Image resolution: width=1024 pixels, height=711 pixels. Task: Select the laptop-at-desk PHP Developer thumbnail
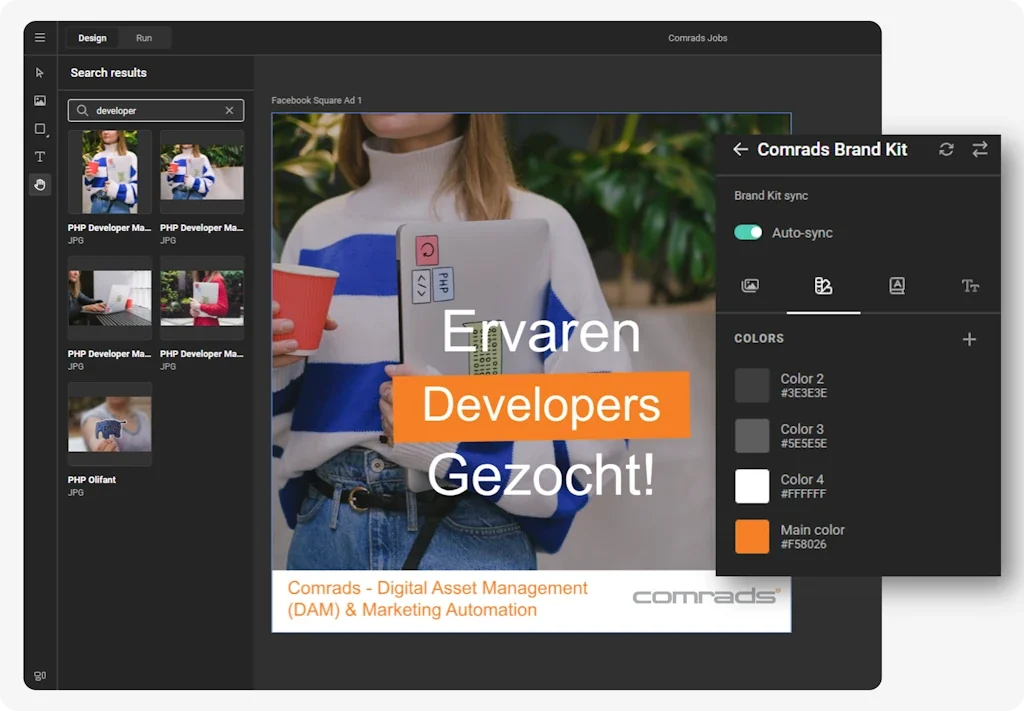110,298
